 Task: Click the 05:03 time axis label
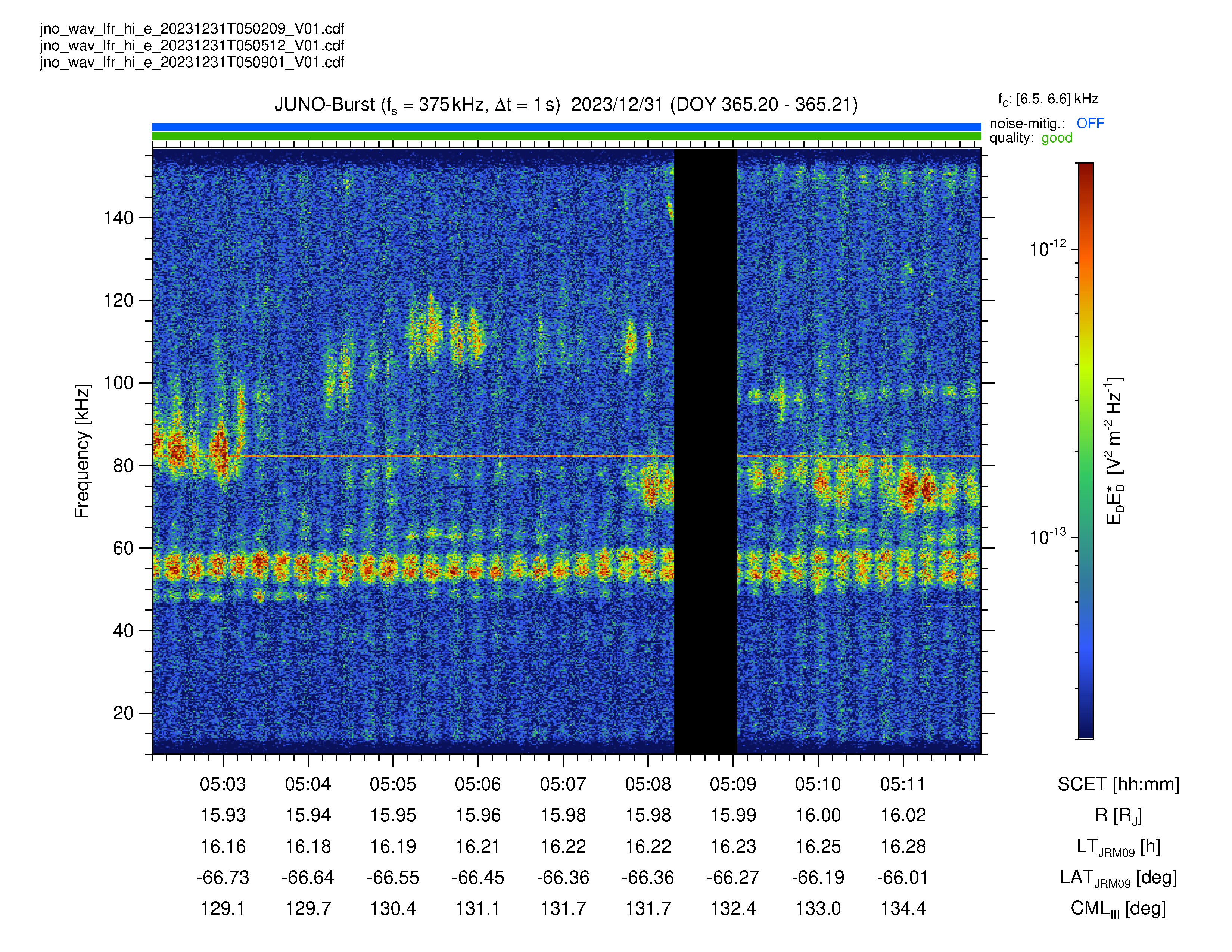(x=223, y=784)
